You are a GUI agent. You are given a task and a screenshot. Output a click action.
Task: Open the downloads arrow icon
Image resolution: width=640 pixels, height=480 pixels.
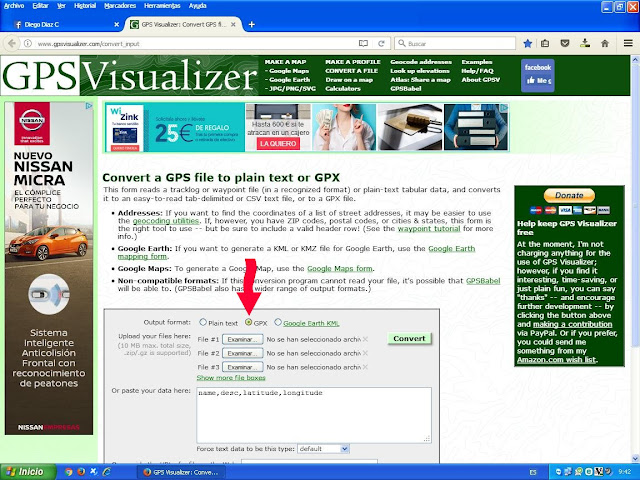tap(585, 43)
